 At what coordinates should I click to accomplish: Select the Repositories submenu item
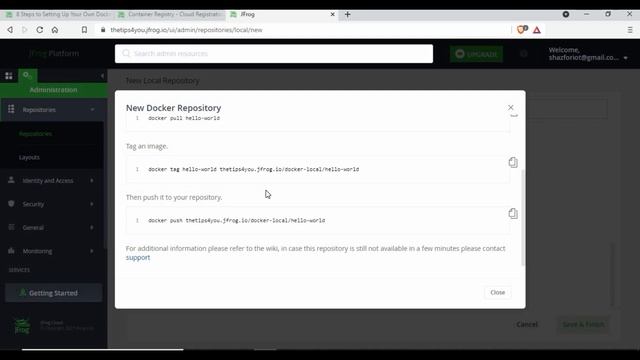click(36, 134)
